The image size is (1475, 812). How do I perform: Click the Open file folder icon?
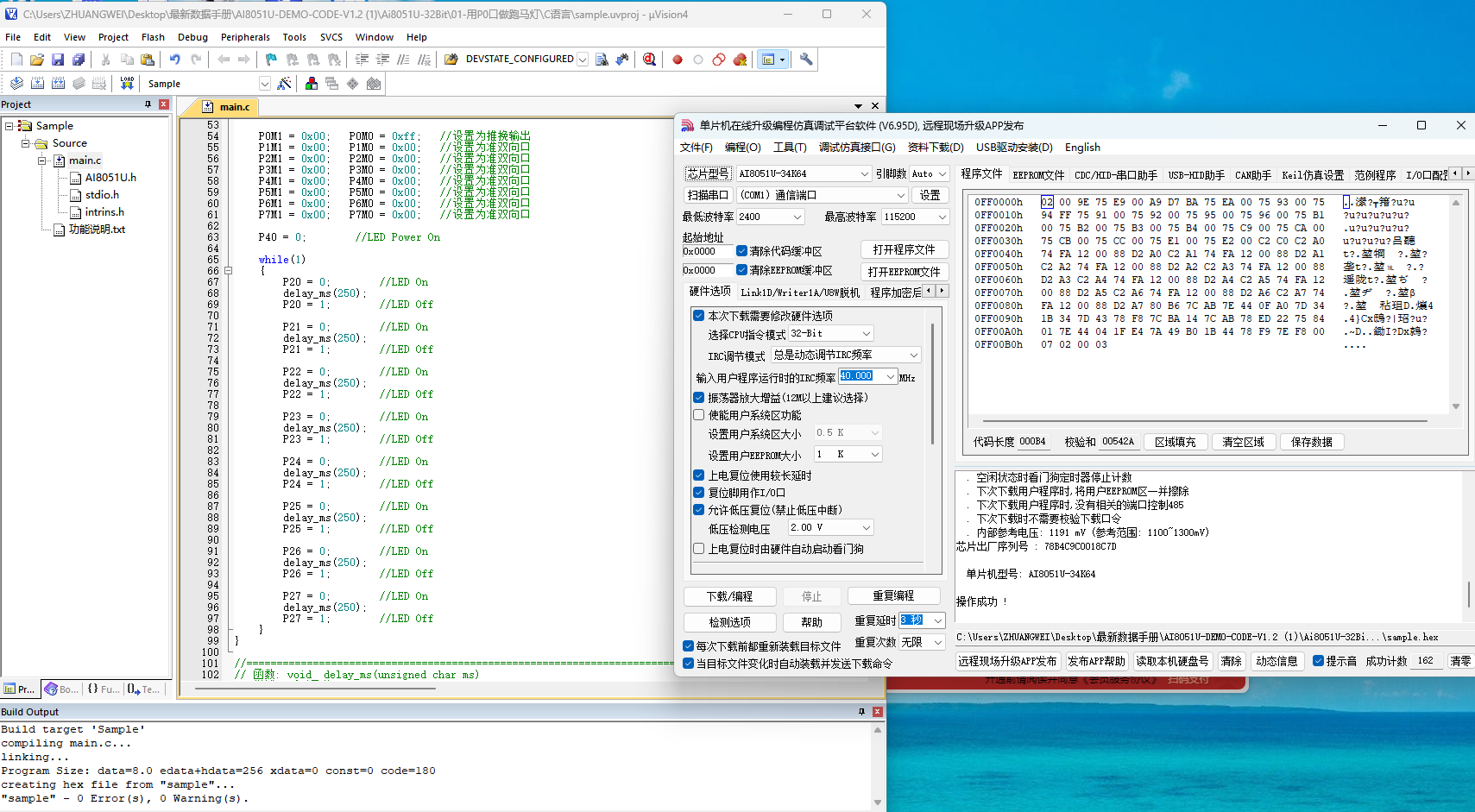click(x=37, y=60)
